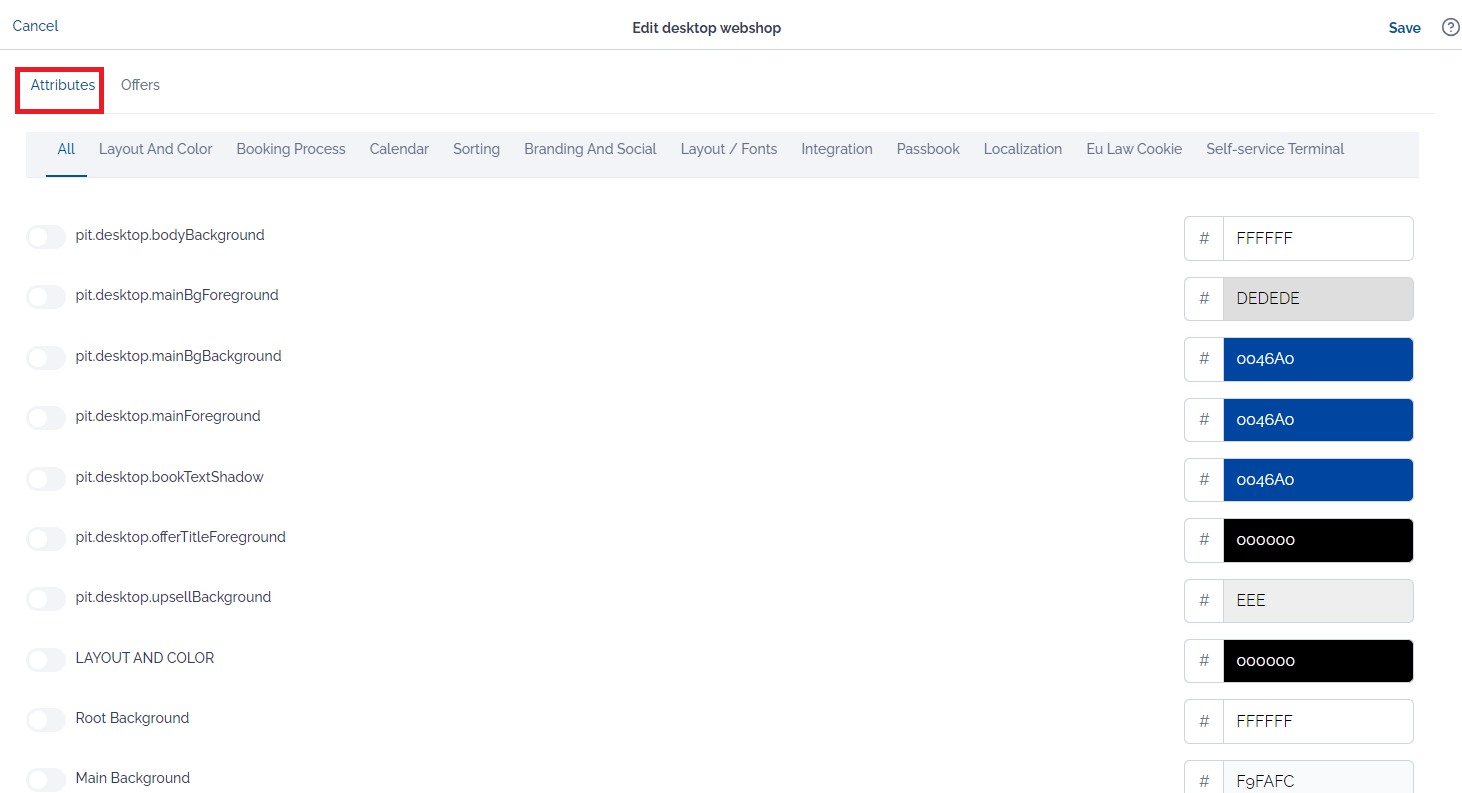Click the pit.desktop.bodyBackground label
Image resolution: width=1462 pixels, height=793 pixels.
[170, 235]
